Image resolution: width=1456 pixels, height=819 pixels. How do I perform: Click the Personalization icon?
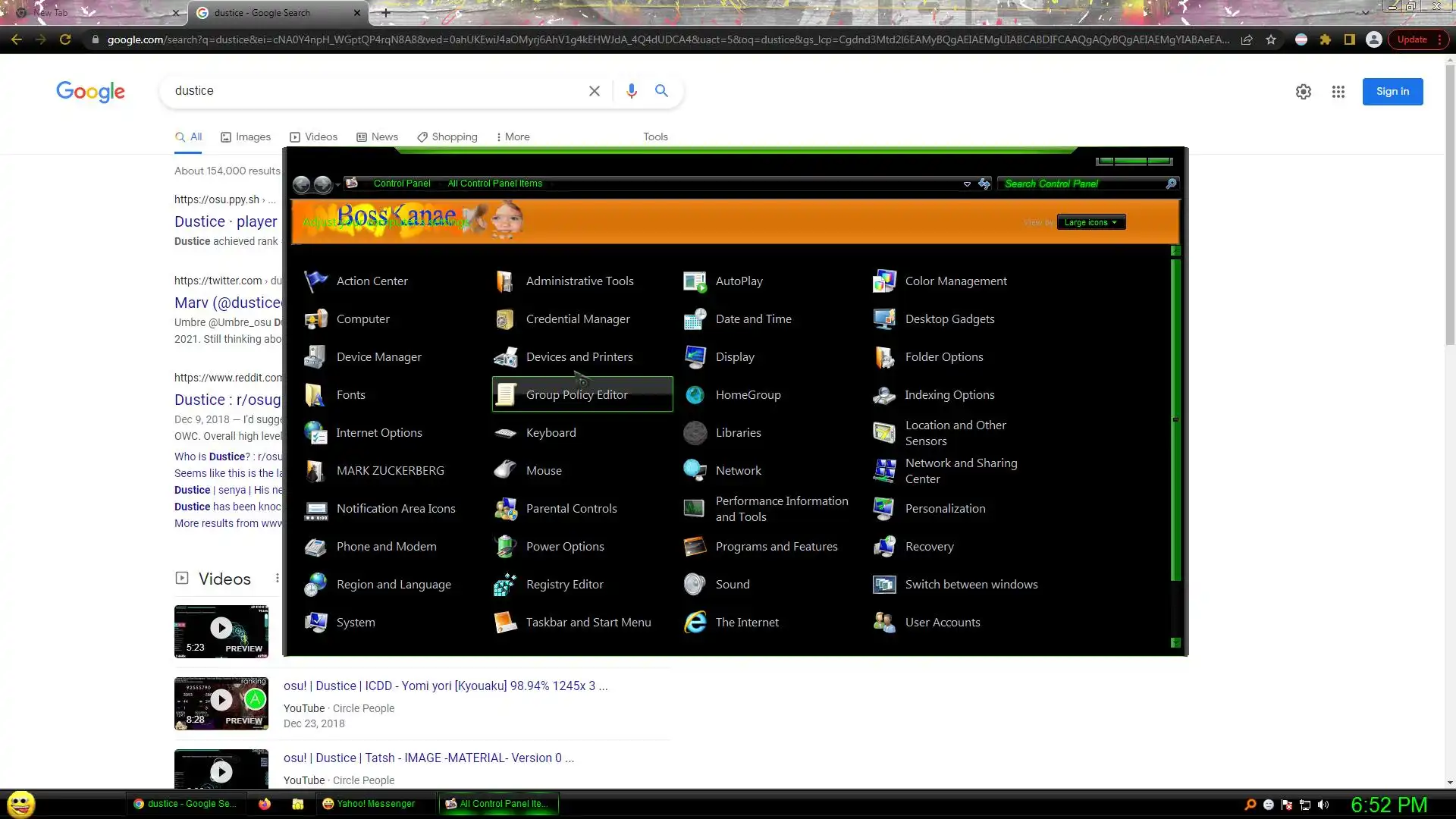[x=884, y=509]
